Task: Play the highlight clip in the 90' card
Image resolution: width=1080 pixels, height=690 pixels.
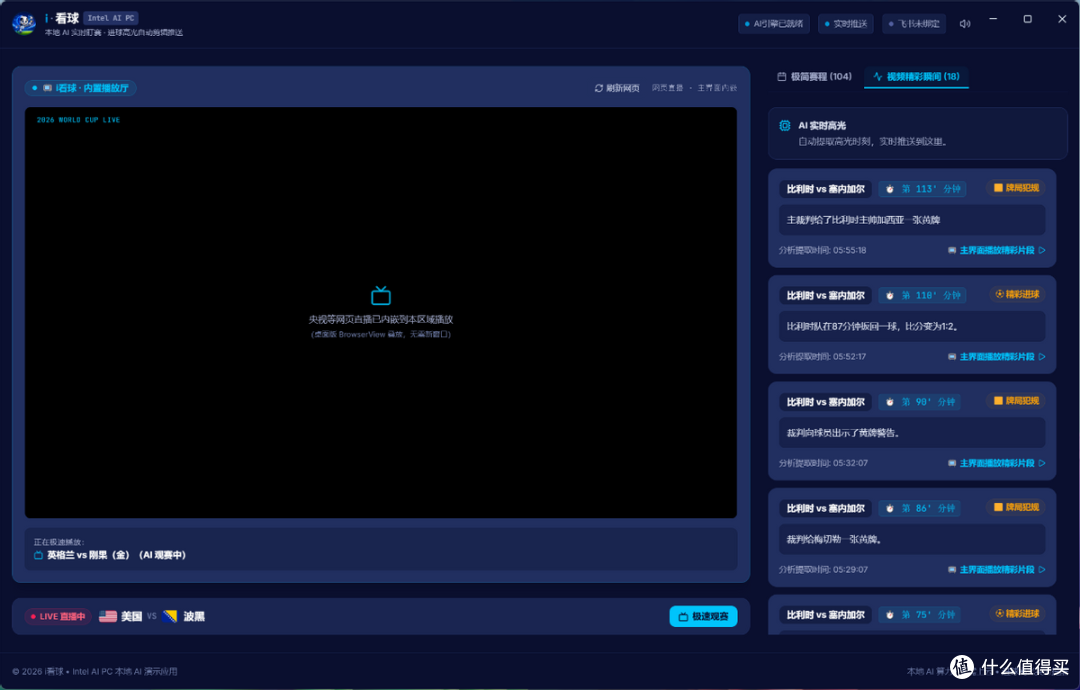Action: tap(997, 463)
